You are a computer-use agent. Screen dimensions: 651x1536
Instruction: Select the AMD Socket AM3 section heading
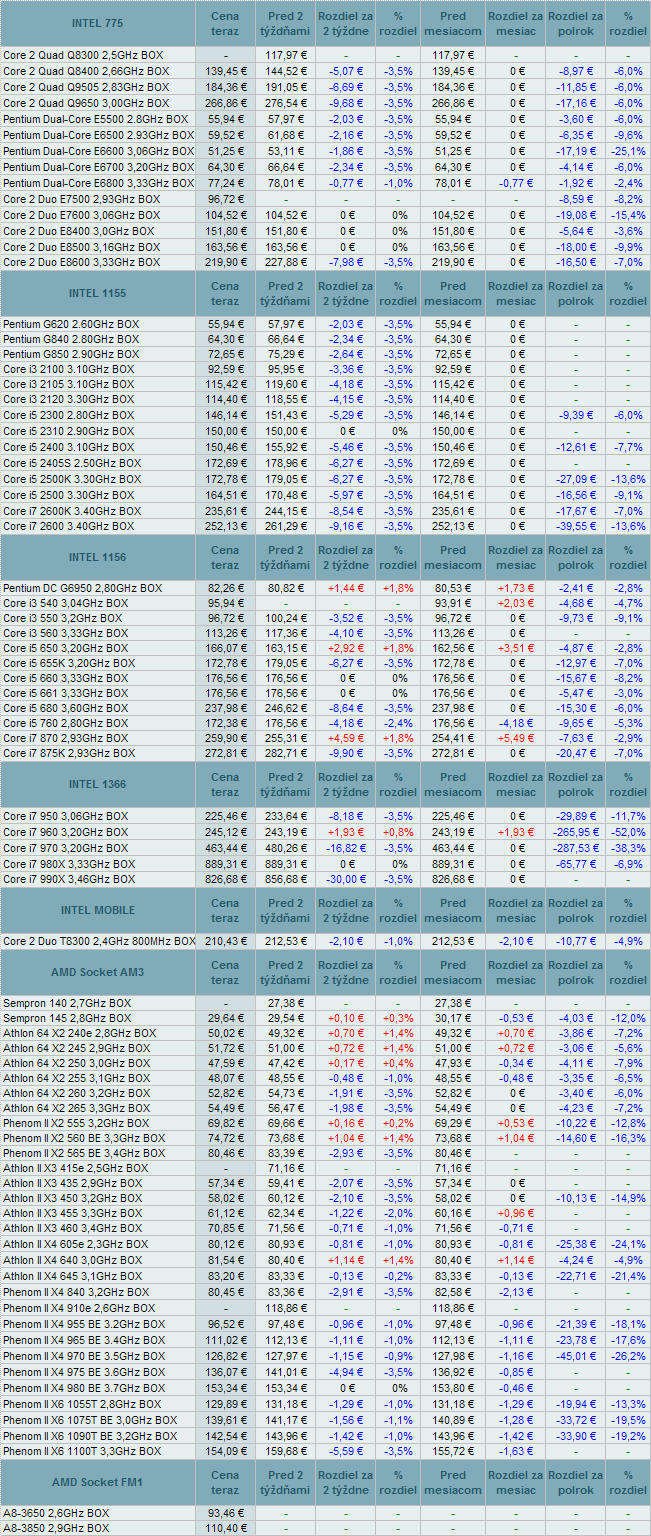coord(98,972)
